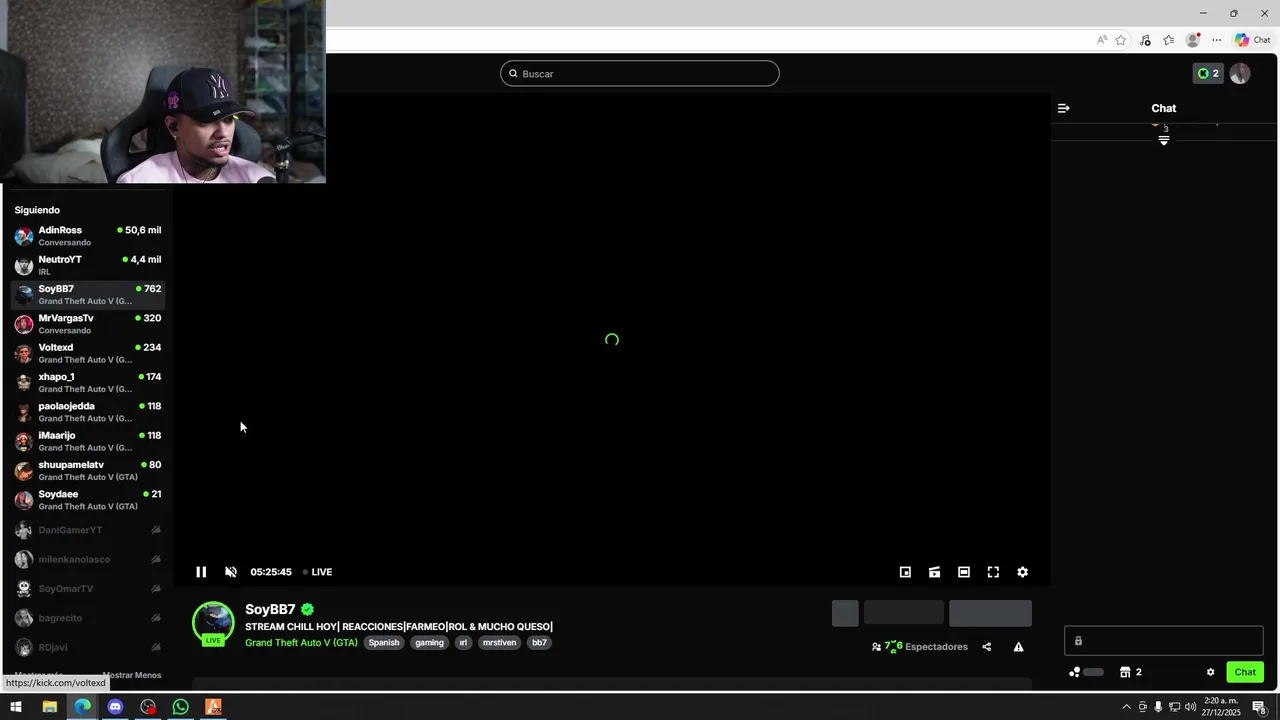The image size is (1280, 720).
Task: Open Windows Start menu
Action: tap(15, 707)
